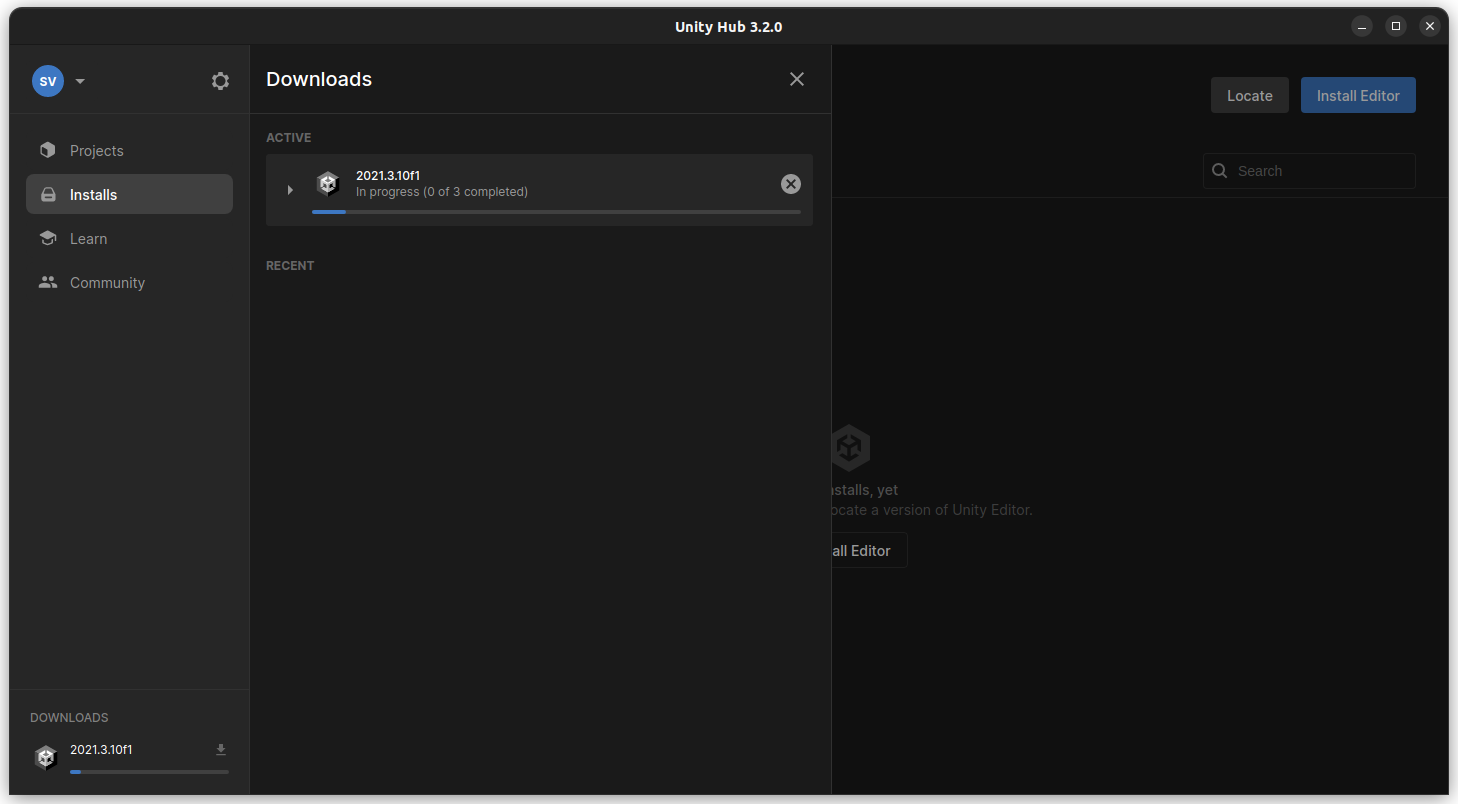Click the sidebar download arrow icon
The height and width of the screenshot is (804, 1458).
221,750
